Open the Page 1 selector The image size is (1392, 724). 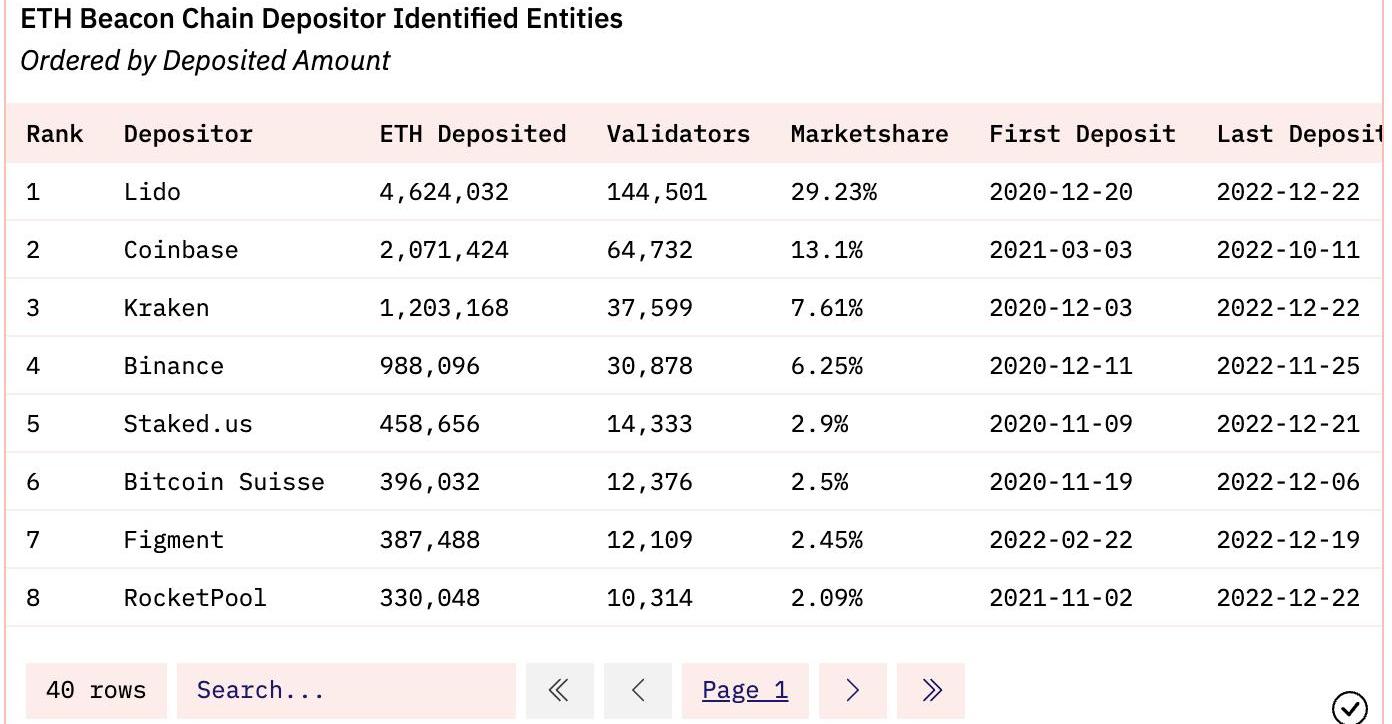(x=745, y=690)
